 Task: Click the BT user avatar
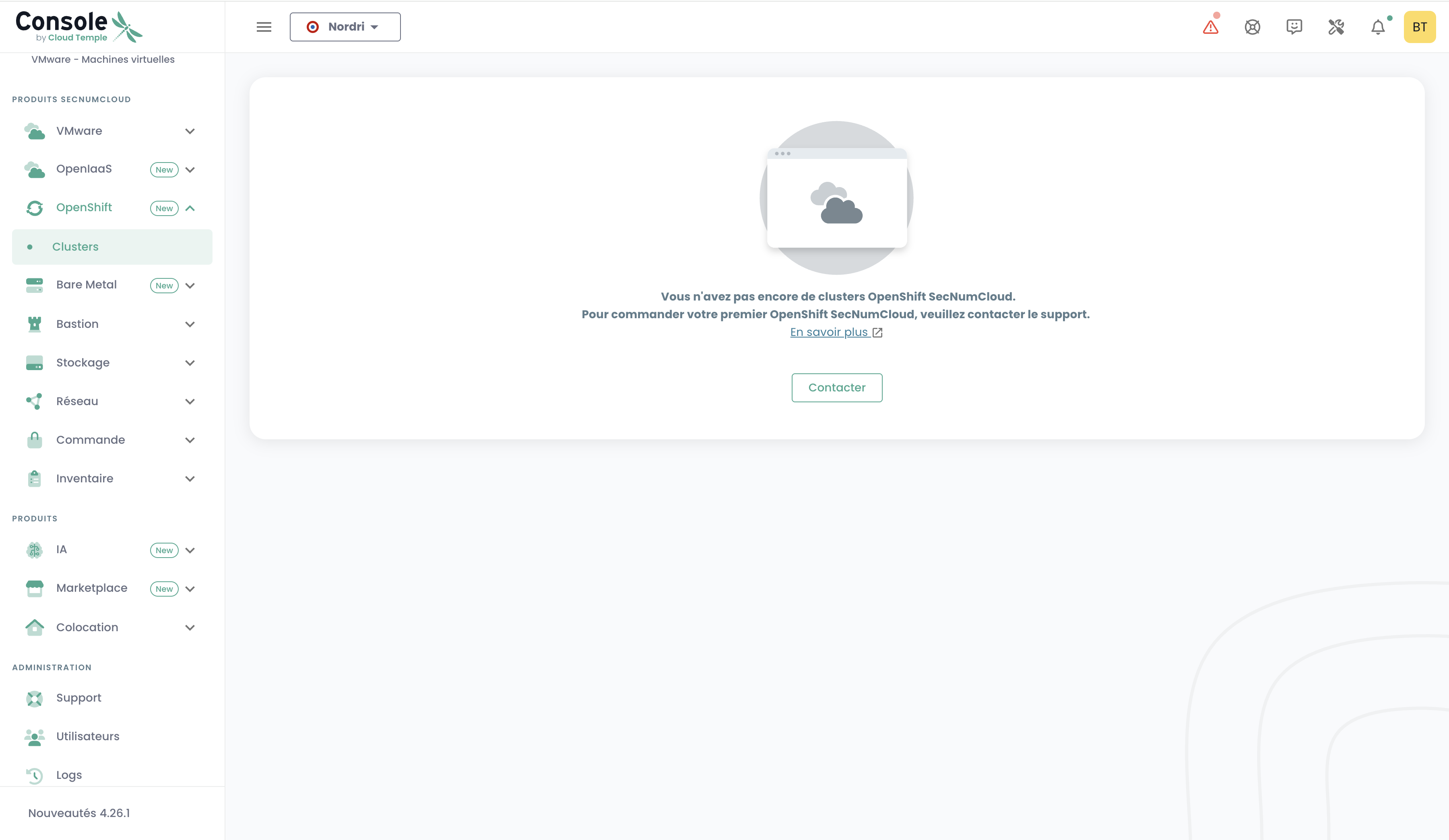[x=1419, y=27]
